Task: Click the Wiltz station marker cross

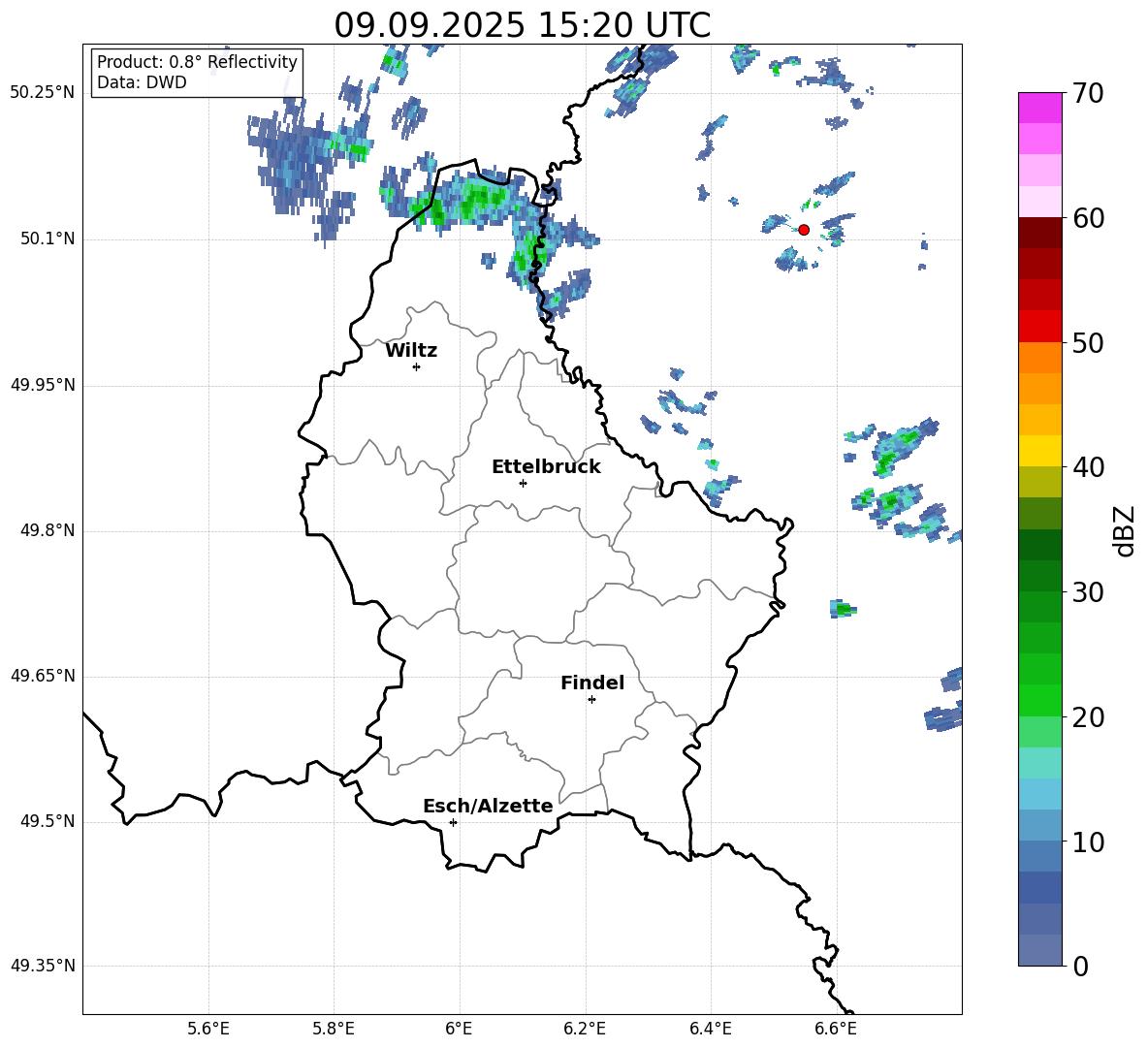Action: 417,366
